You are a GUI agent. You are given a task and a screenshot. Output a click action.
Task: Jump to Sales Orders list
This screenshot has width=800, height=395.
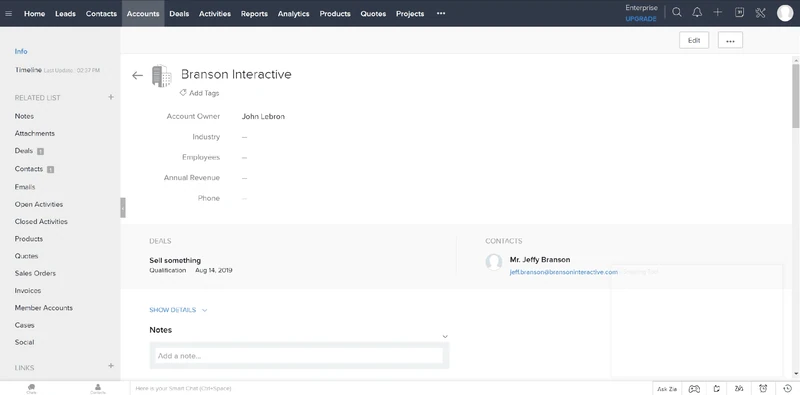click(x=35, y=274)
